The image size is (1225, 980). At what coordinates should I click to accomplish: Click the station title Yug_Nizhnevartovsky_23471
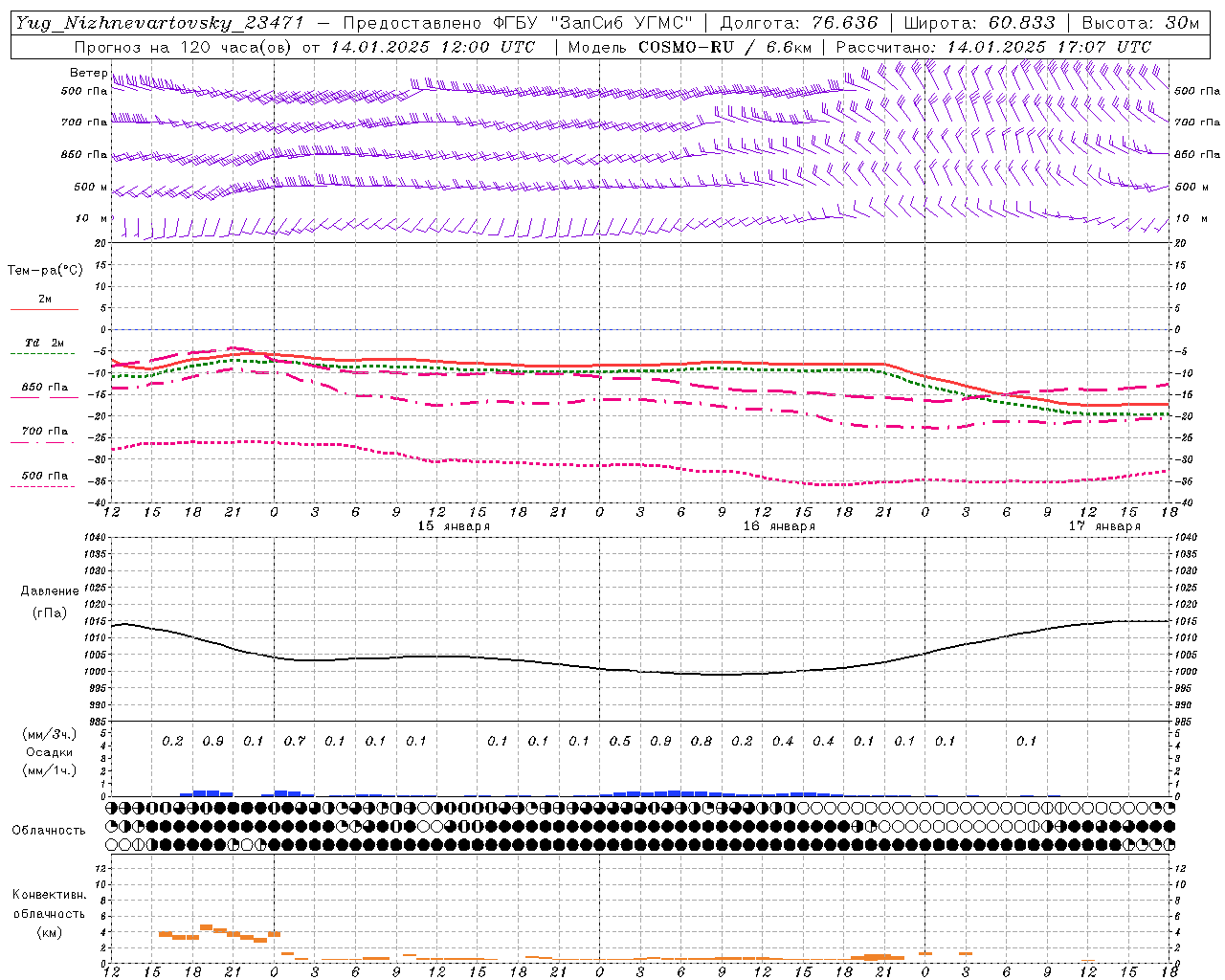coord(160,23)
